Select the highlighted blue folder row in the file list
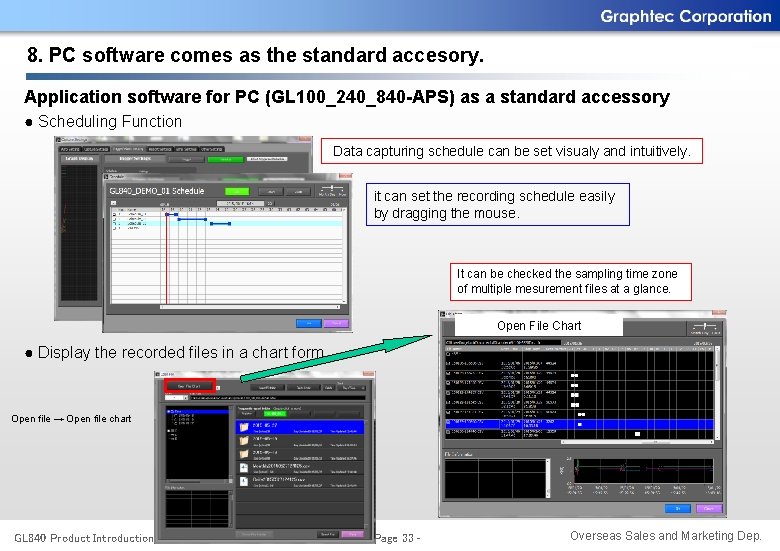Viewport: 780px width, 551px height. [x=300, y=427]
